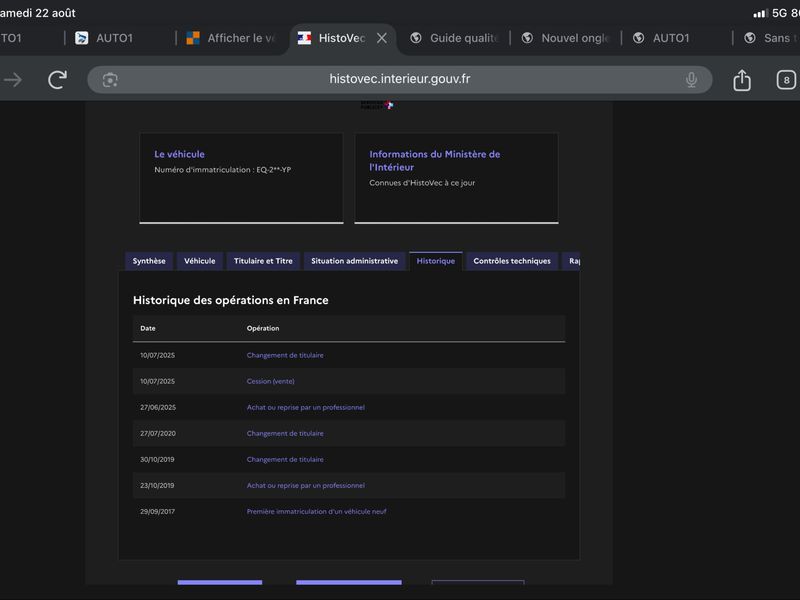The width and height of the screenshot is (800, 600).
Task: Click the Opération column header
Action: pos(263,329)
